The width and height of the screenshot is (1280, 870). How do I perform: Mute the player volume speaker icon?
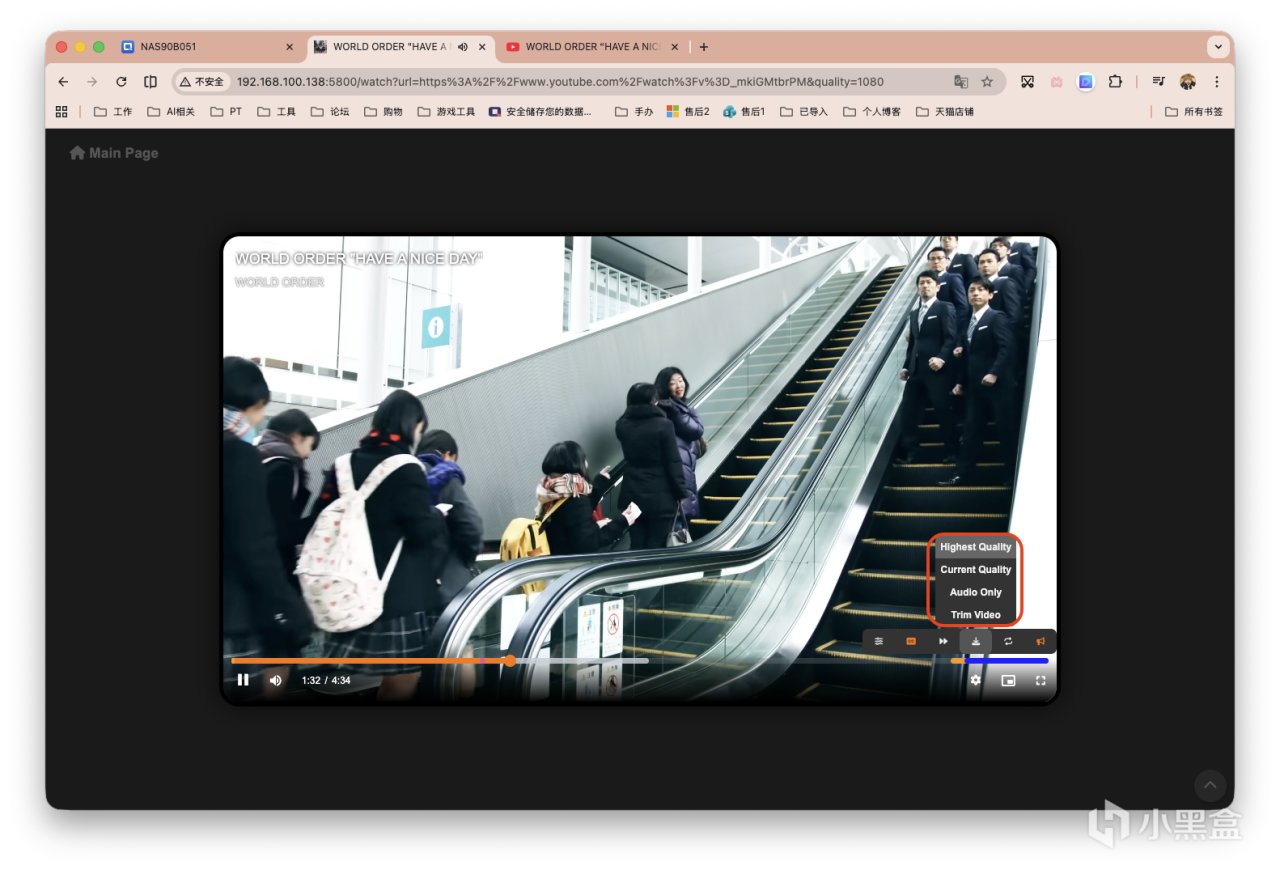click(x=276, y=680)
